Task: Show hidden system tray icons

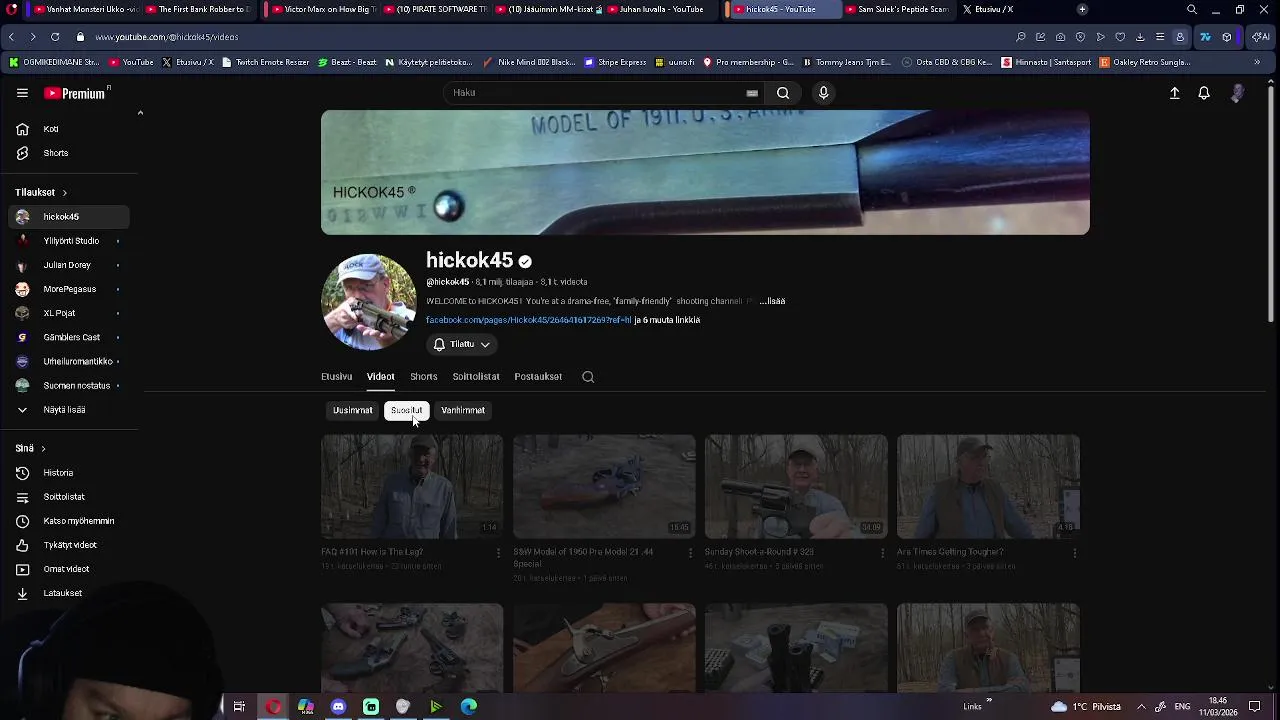Action: click(x=1141, y=707)
